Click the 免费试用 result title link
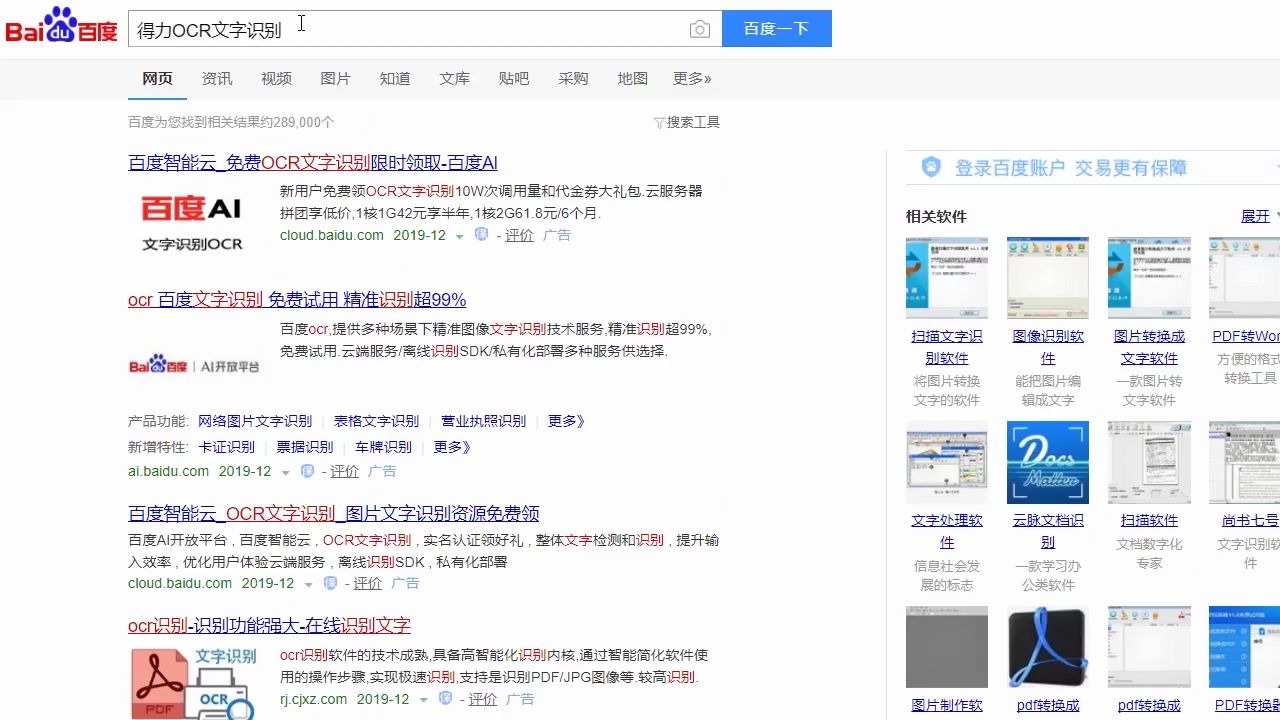Image resolution: width=1280 pixels, height=720 pixels. tap(295, 299)
